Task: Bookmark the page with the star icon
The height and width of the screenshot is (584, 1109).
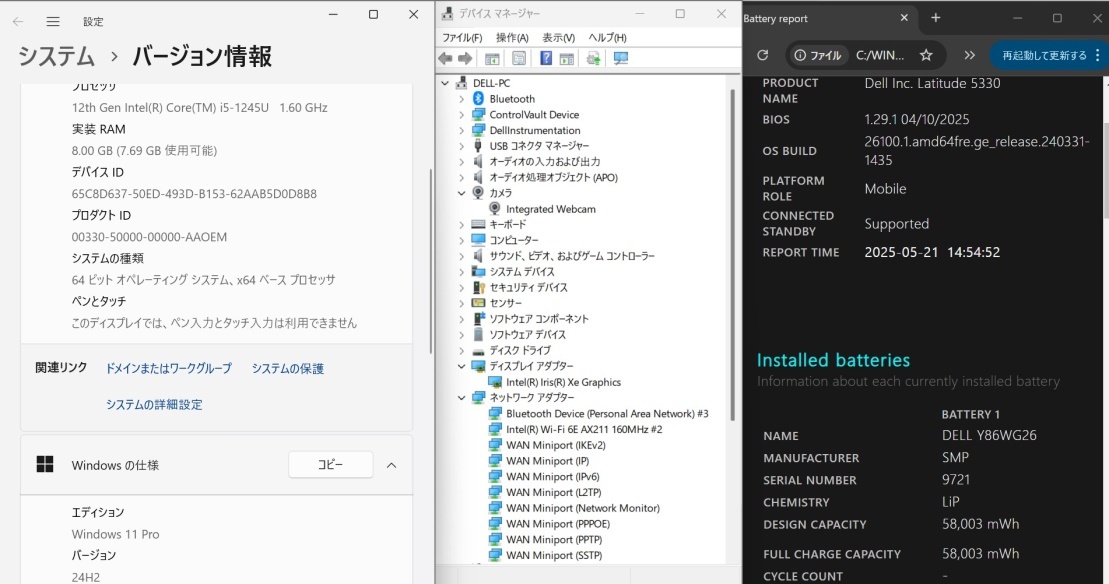Action: (x=926, y=55)
